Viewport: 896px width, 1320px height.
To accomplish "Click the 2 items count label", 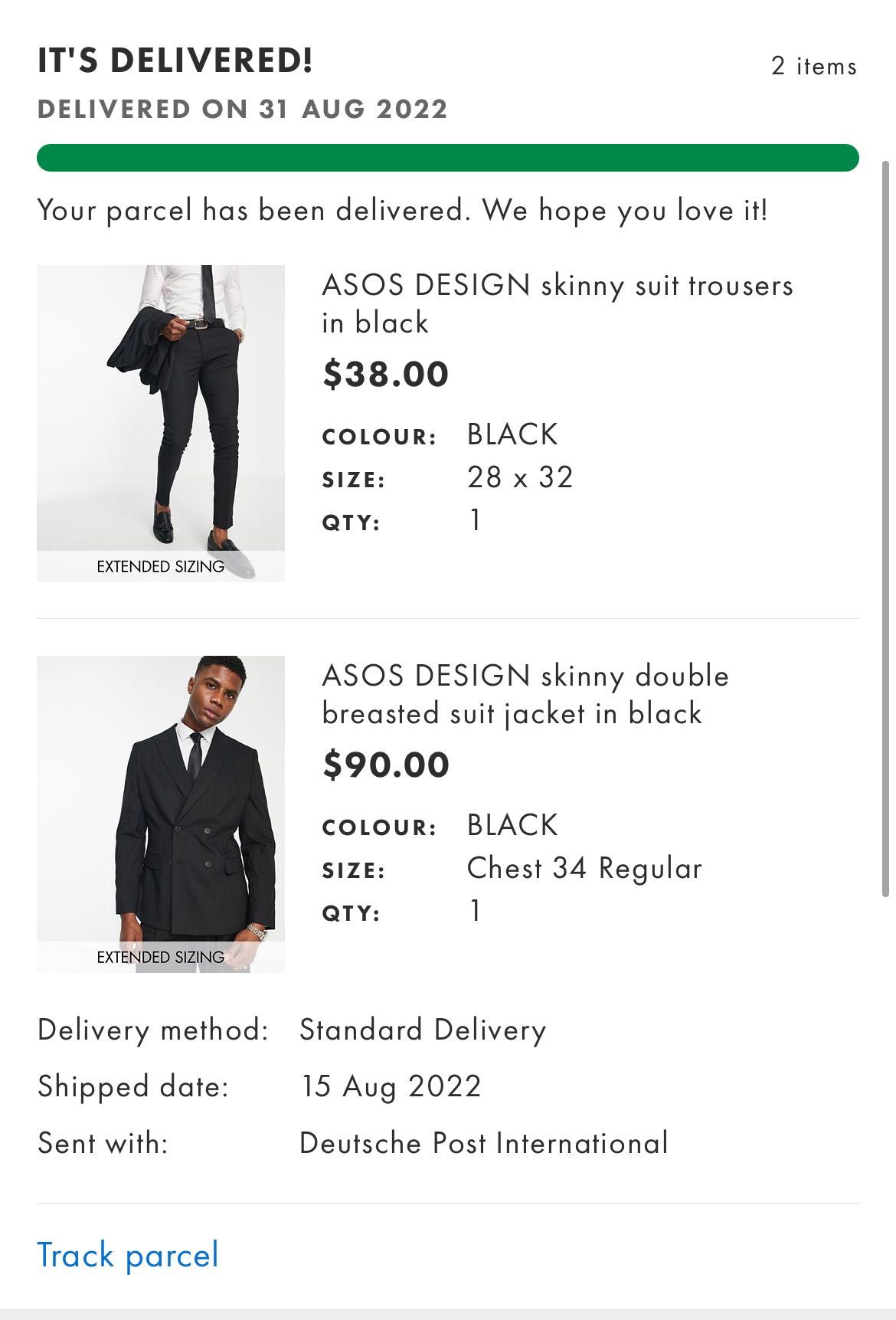I will [814, 66].
